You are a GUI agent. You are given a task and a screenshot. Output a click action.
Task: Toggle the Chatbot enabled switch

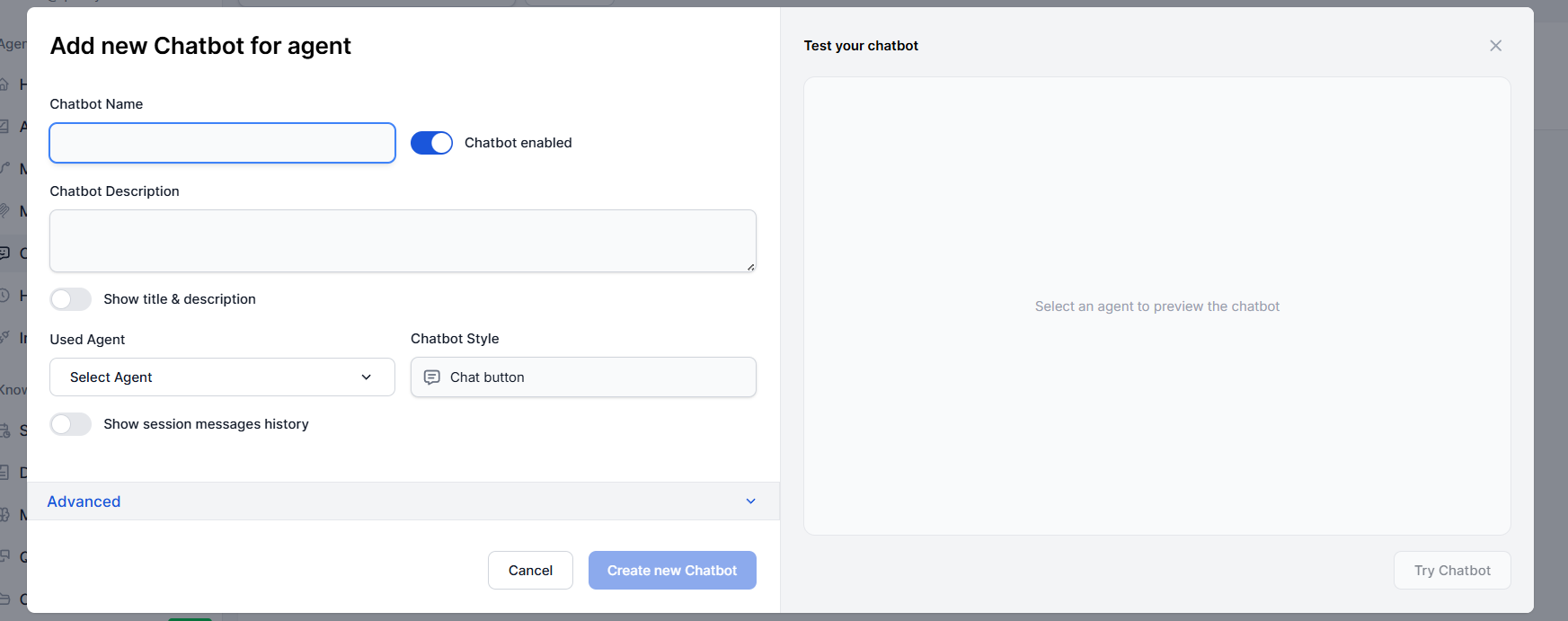pos(431,143)
